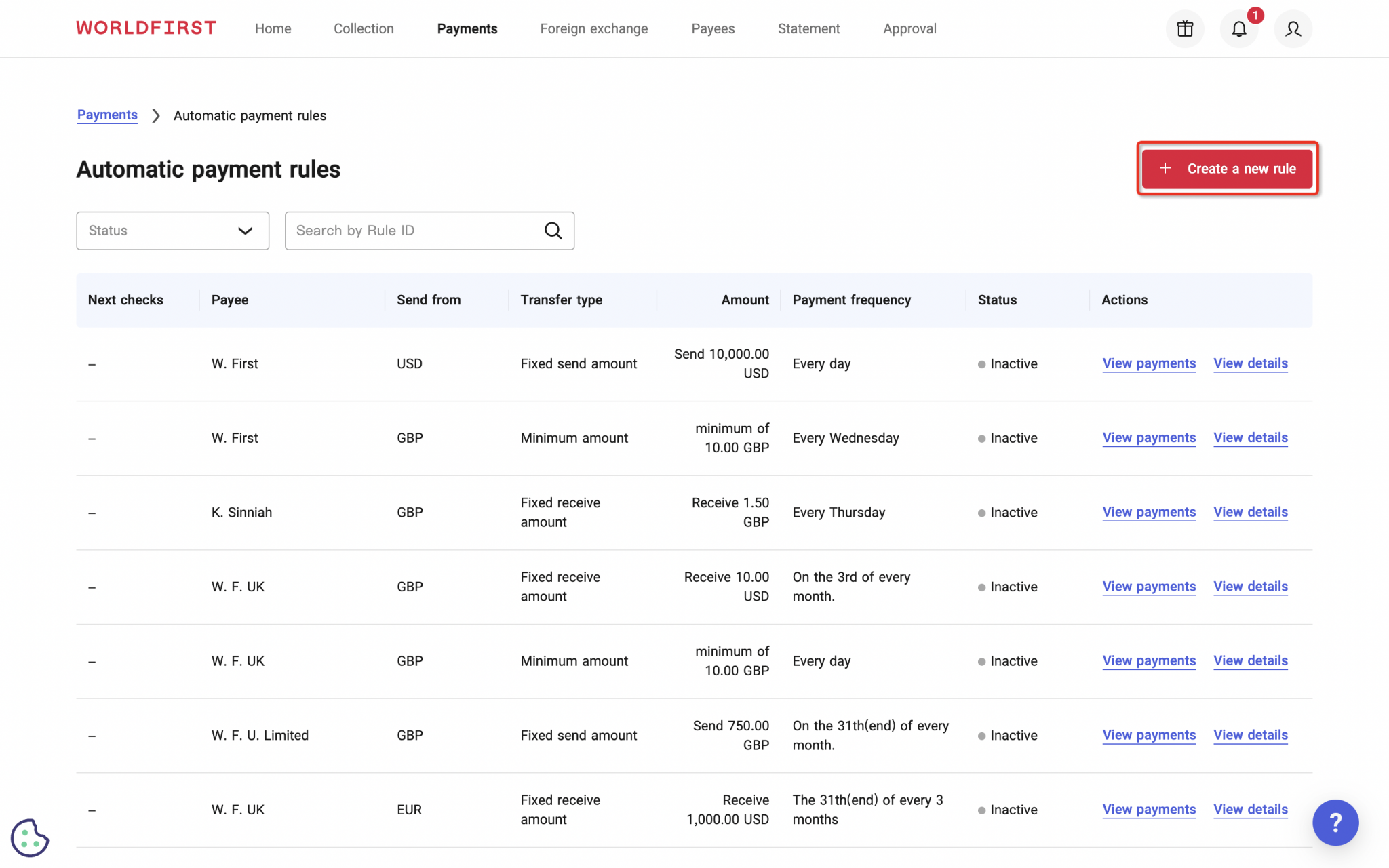Open View details for W. F. U. Limited
Viewport: 1389px width, 868px height.
tap(1249, 735)
